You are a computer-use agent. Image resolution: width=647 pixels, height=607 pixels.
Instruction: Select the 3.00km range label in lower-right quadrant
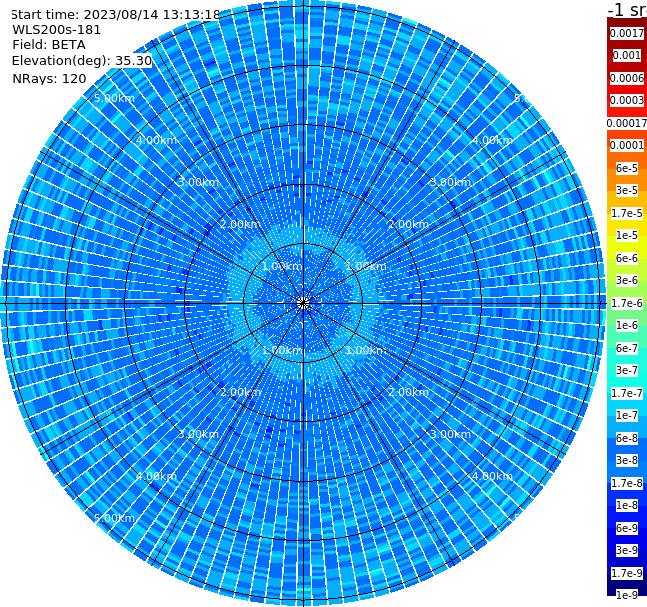click(451, 434)
